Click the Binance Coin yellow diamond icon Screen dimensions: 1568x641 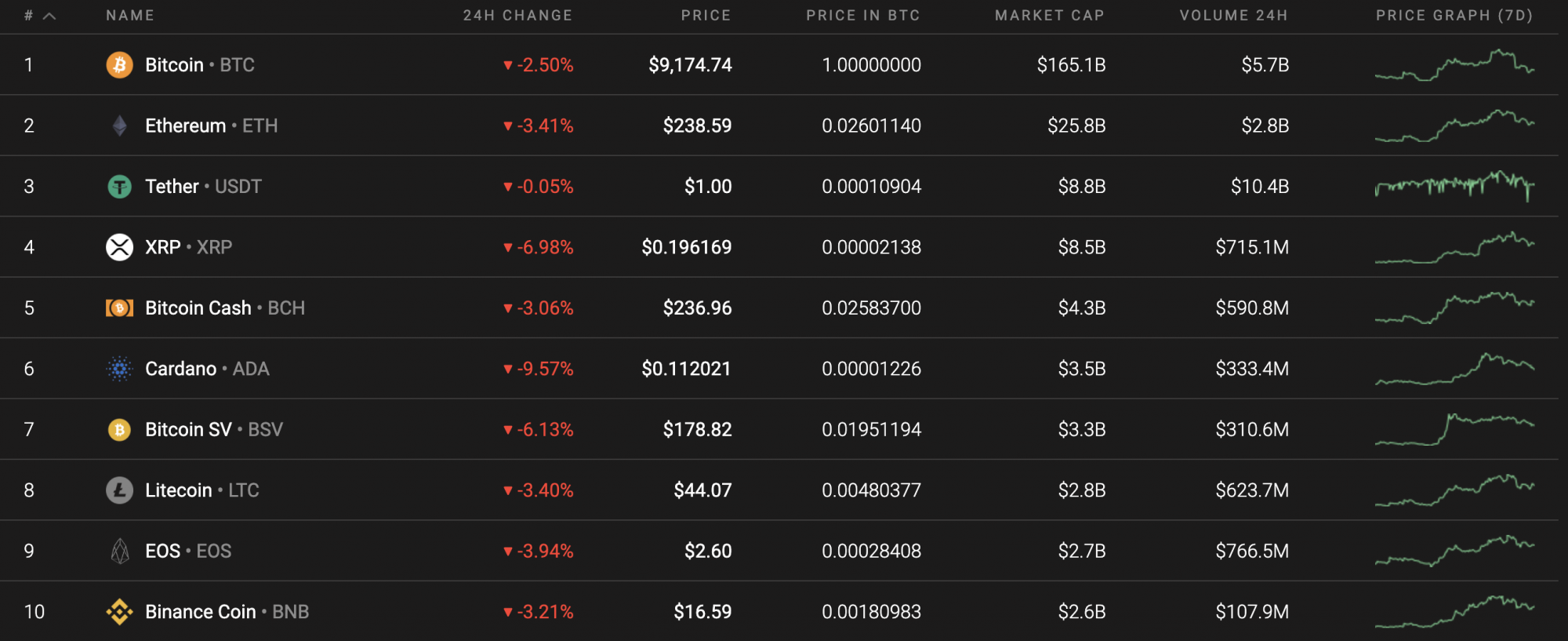[x=119, y=612]
